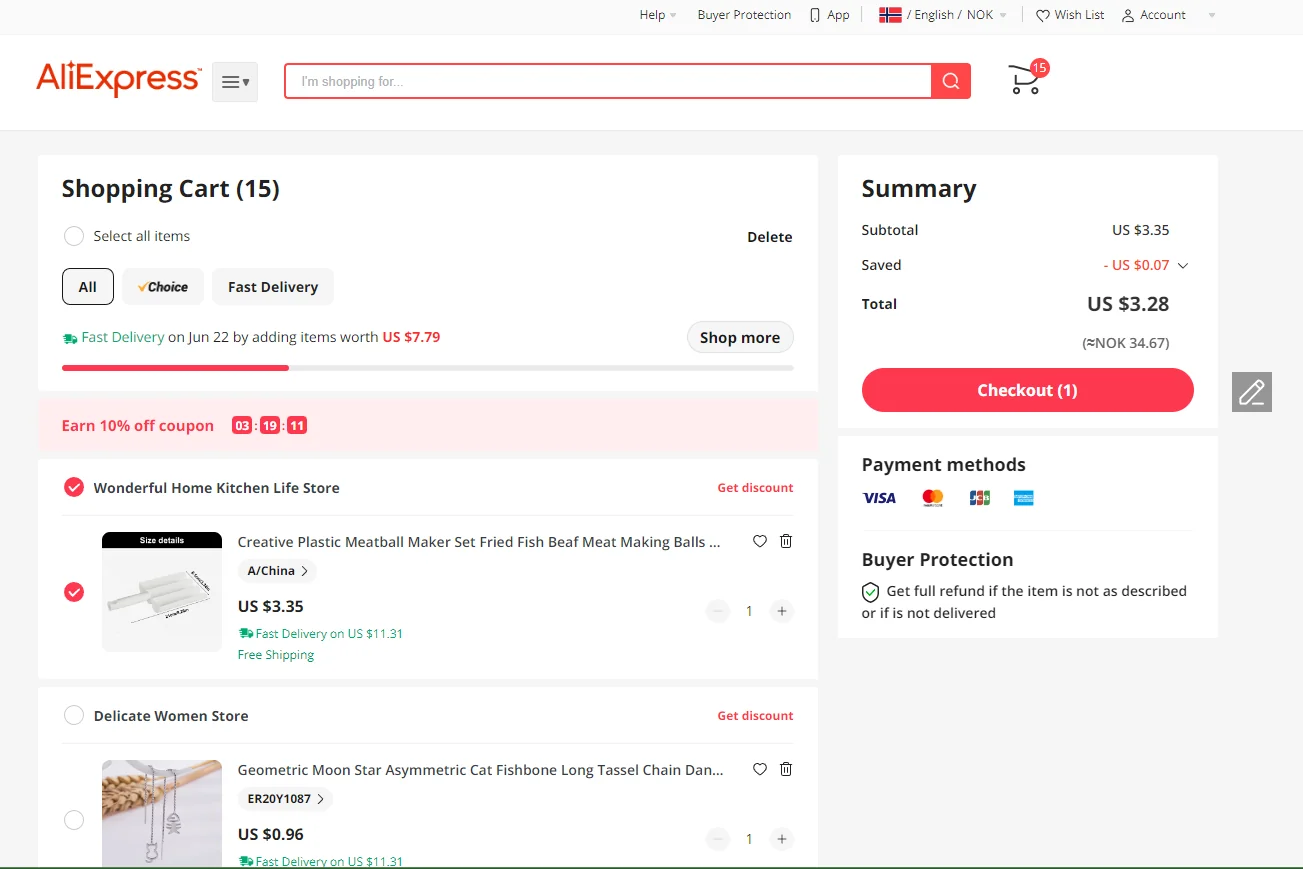Uncheck the Meatball Maker item checkbox
1303x869 pixels.
pyautogui.click(x=74, y=592)
